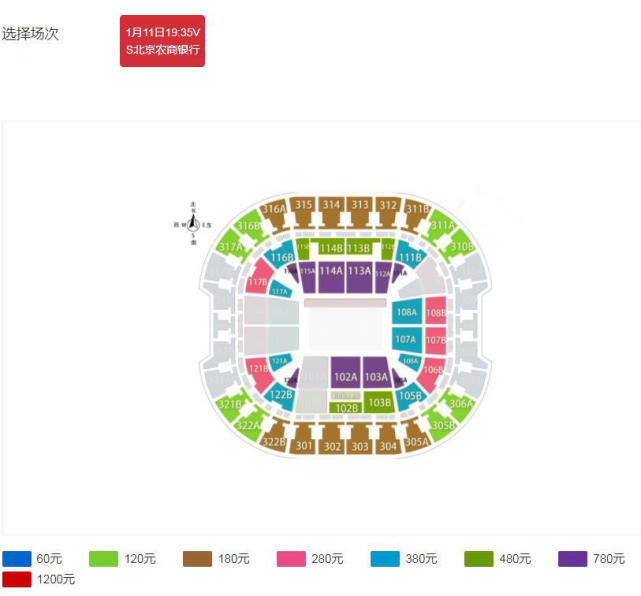Image resolution: width=641 pixels, height=596 pixels.
Task: Select green section 114B
Action: 331,248
